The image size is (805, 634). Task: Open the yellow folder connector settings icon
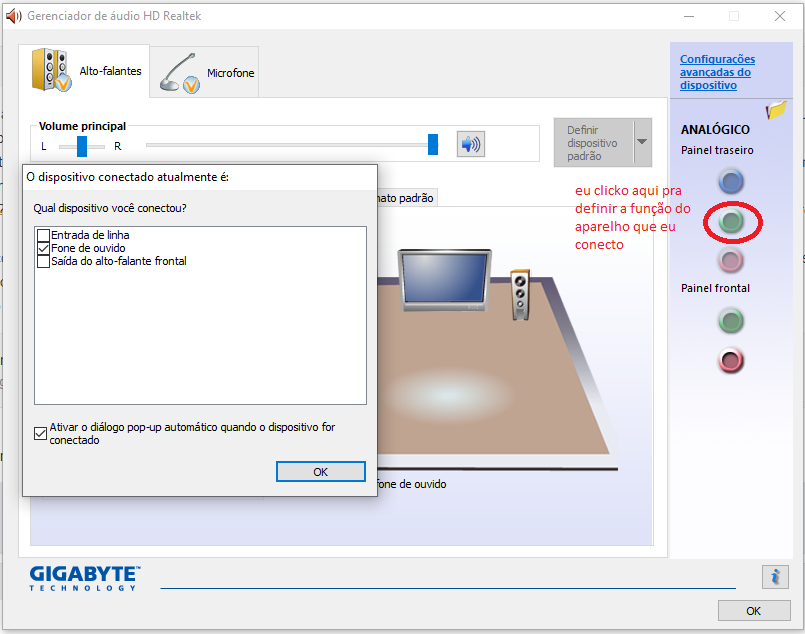(776, 109)
